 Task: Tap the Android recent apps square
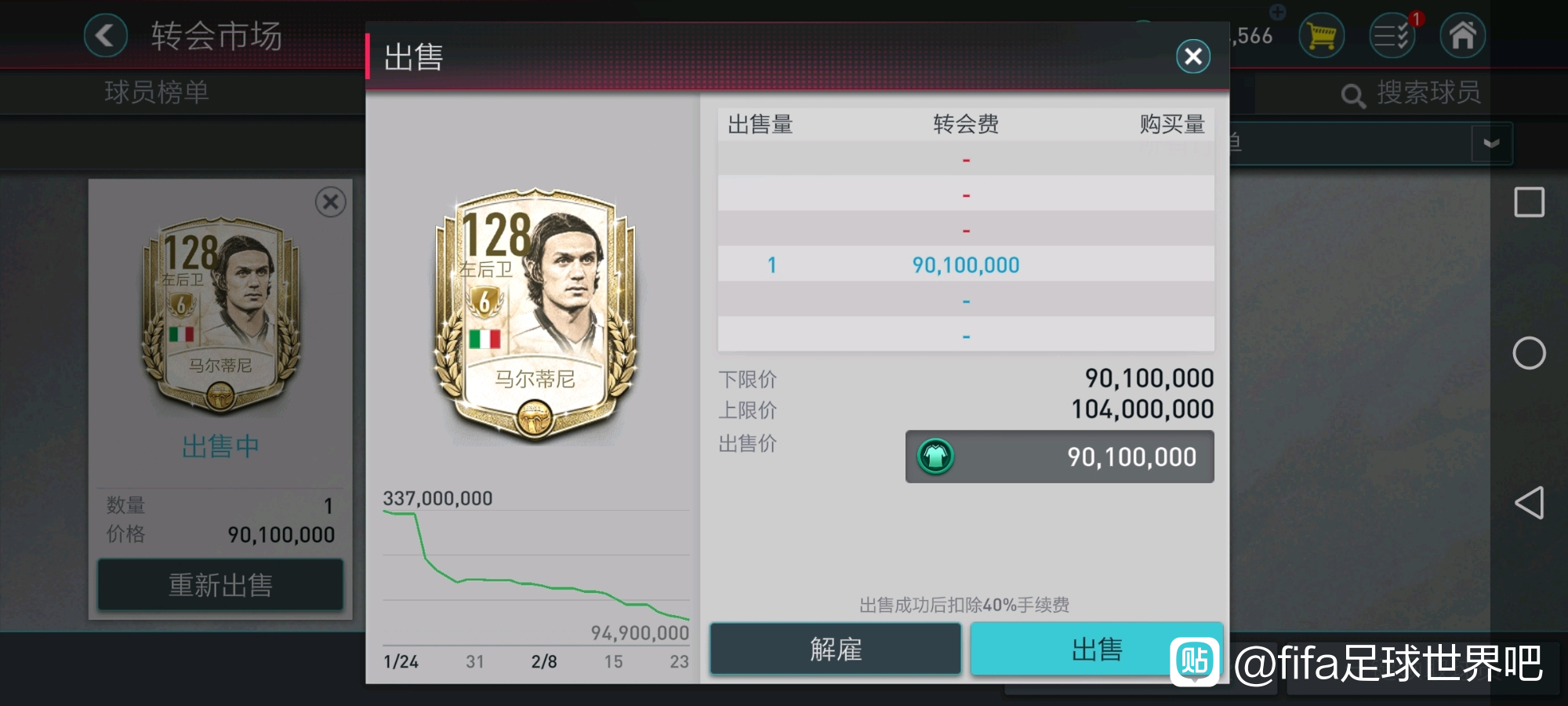pyautogui.click(x=1529, y=202)
